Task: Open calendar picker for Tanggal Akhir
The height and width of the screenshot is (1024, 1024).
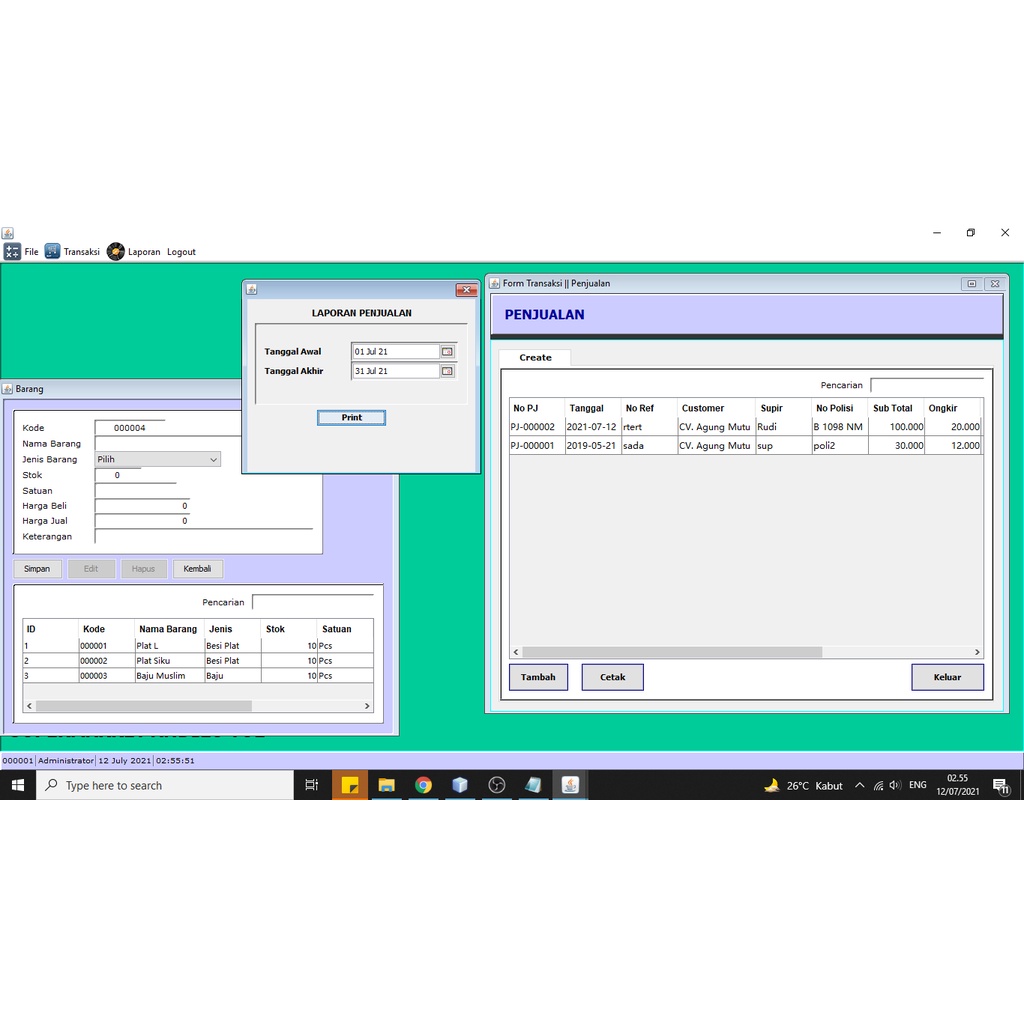Action: [447, 371]
